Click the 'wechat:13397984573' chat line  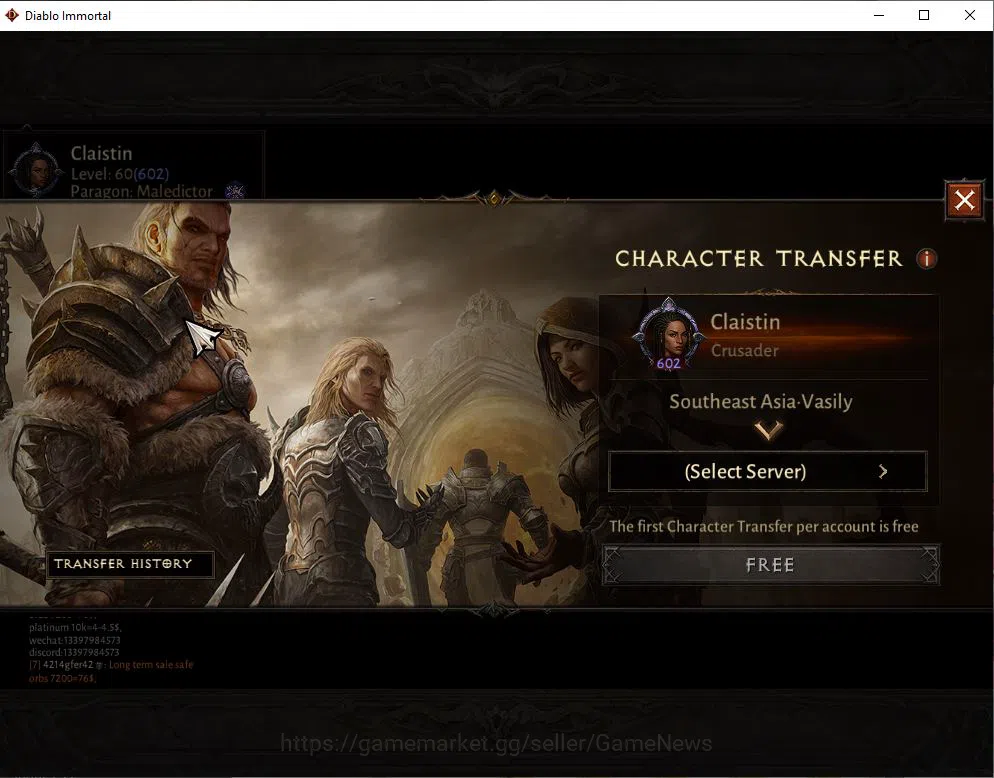[74, 640]
